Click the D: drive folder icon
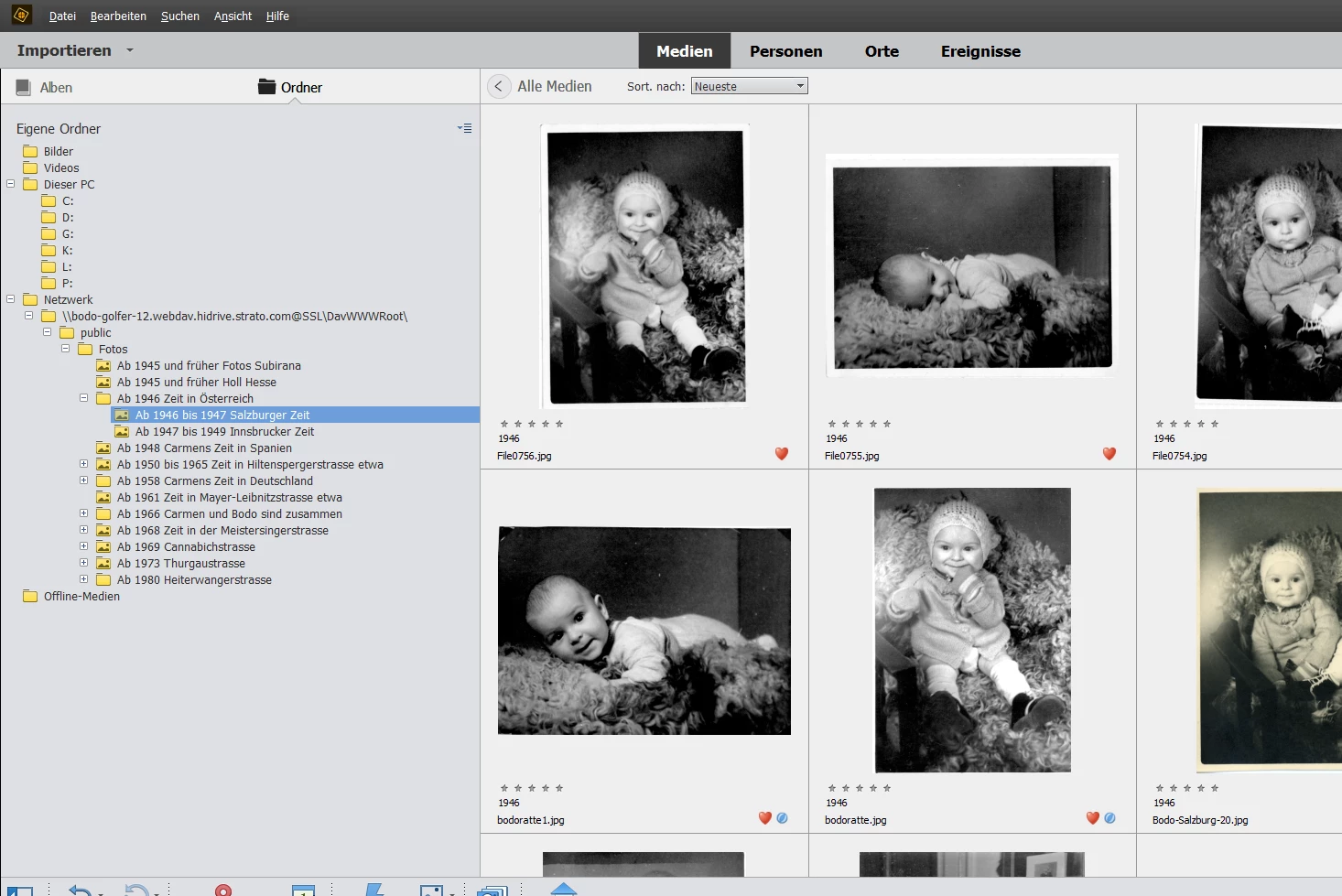Image resolution: width=1342 pixels, height=896 pixels. (49, 217)
